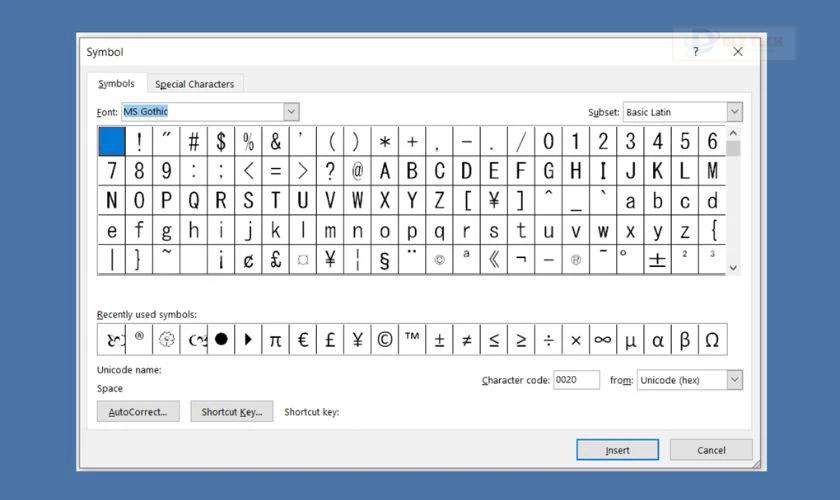Viewport: 840px width, 500px height.
Task: Choose the left guillemet « symbol
Action: click(494, 260)
